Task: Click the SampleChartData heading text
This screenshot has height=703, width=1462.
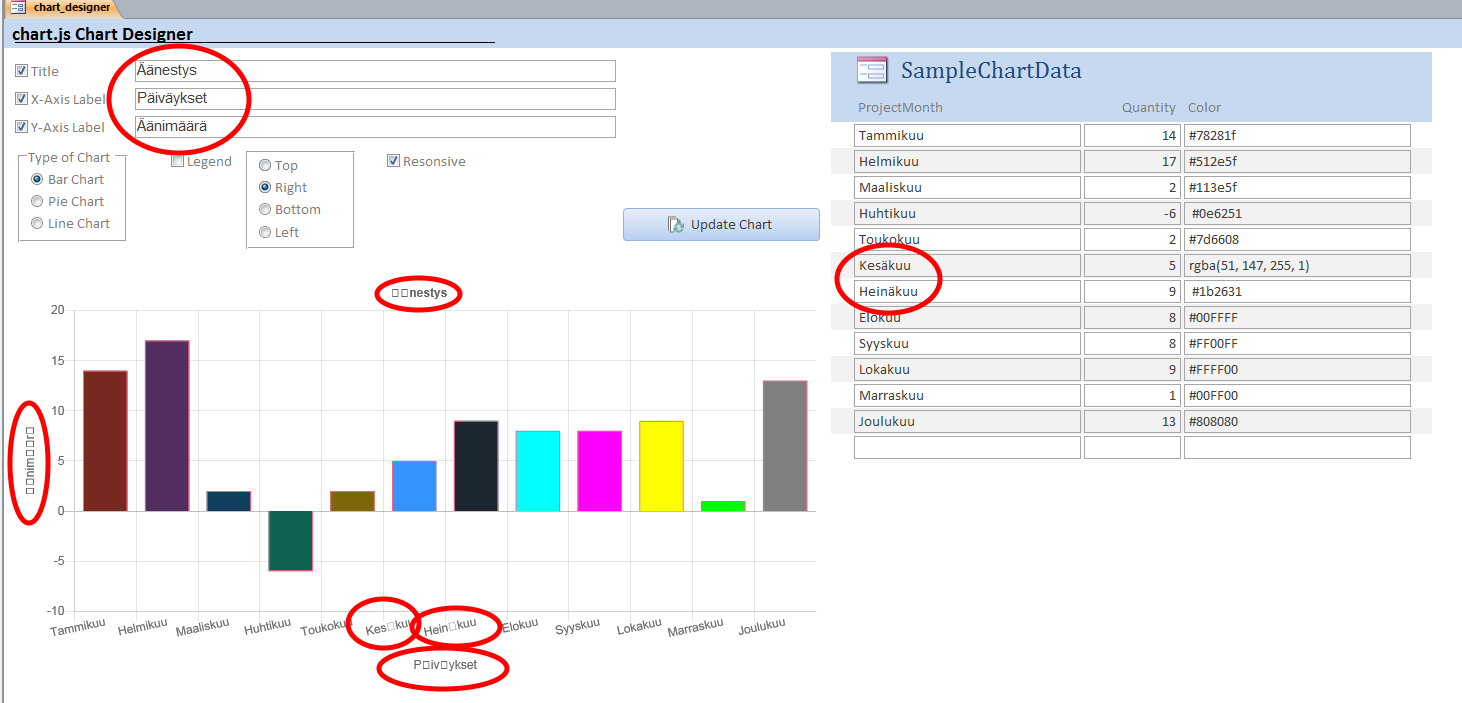Action: pos(991,71)
